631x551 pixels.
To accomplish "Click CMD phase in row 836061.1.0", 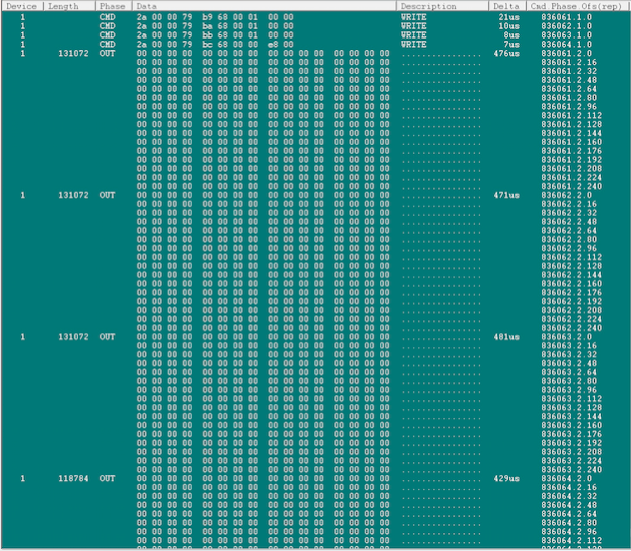I will 107,17.
